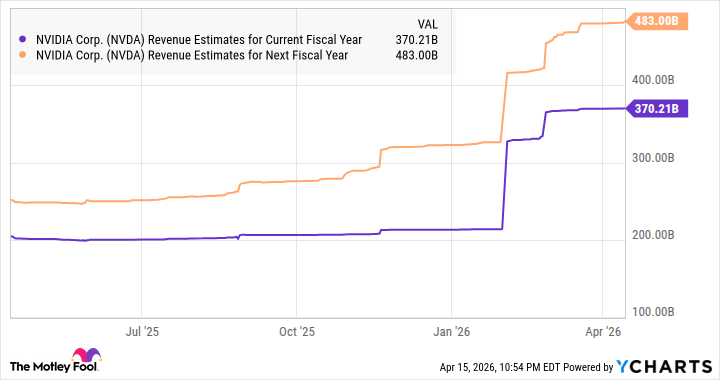Image resolution: width=720 pixels, height=380 pixels.
Task: Click the timestamp 'Apr 15, 2026, 10:54 PM EDT'
Action: [x=500, y=367]
